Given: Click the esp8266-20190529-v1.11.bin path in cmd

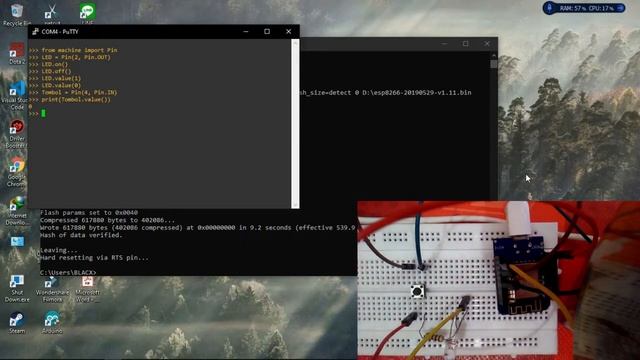Looking at the screenshot, I should 417,93.
